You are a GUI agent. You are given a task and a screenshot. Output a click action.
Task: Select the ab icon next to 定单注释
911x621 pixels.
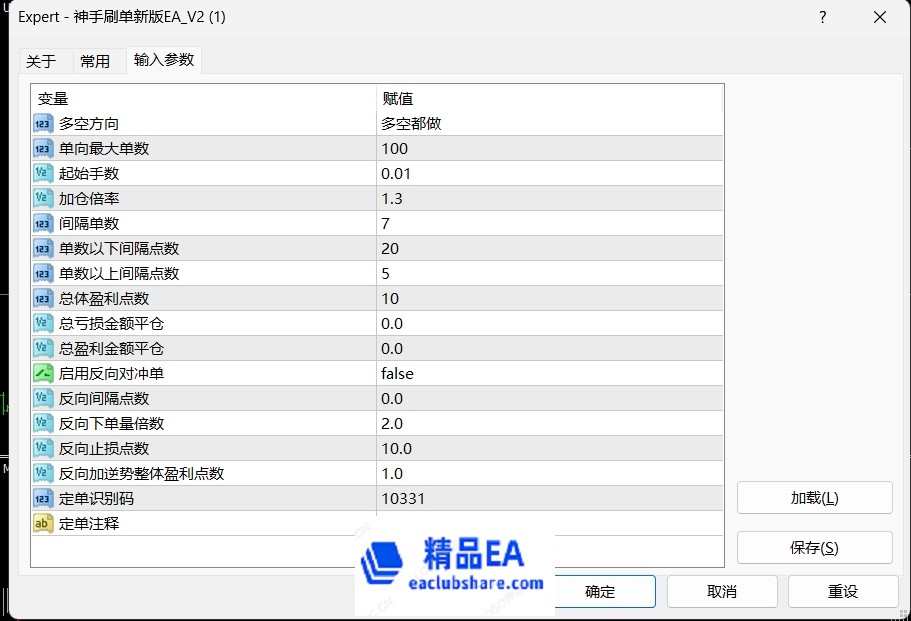click(x=42, y=523)
